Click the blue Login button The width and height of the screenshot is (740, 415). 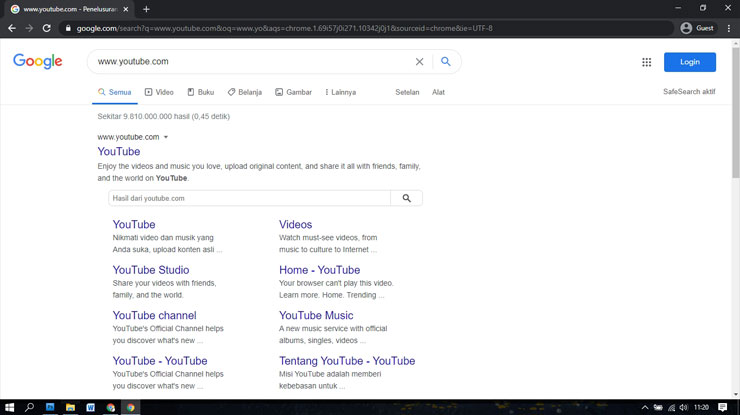coord(690,62)
